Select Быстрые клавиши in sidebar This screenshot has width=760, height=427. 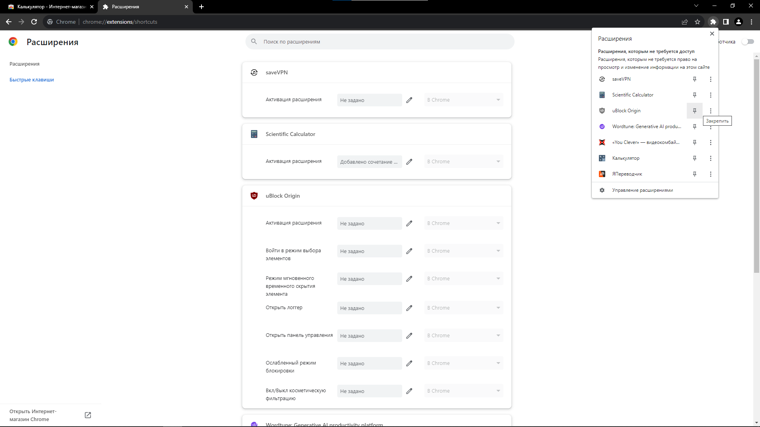pos(32,79)
